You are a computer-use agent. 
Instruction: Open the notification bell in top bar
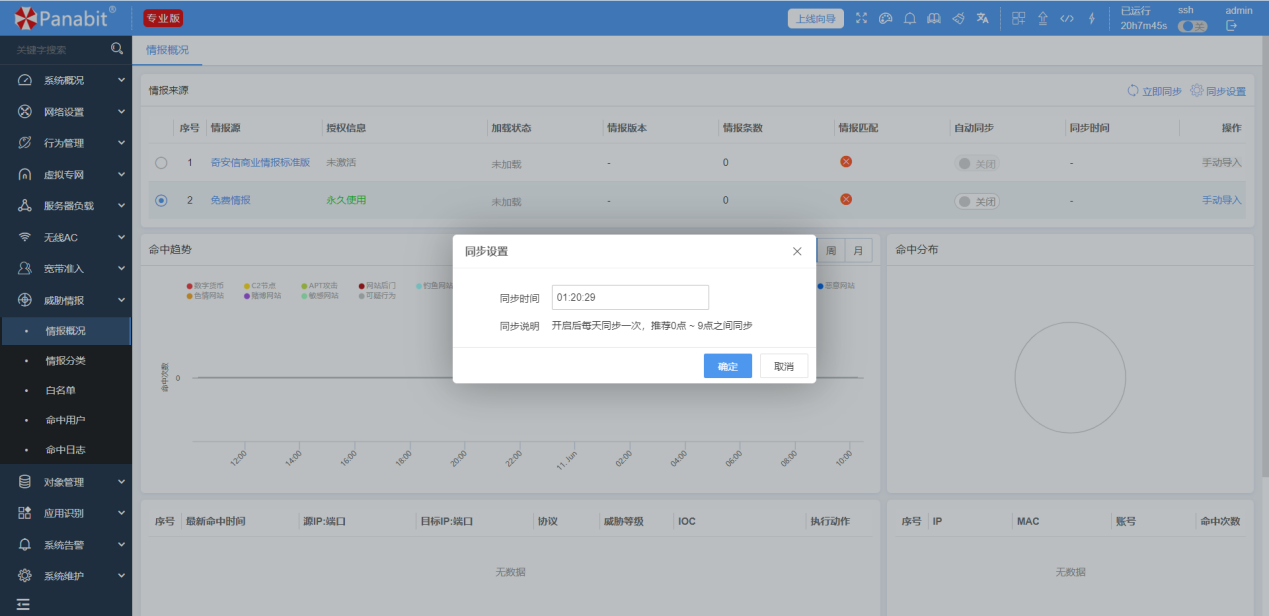(x=910, y=18)
